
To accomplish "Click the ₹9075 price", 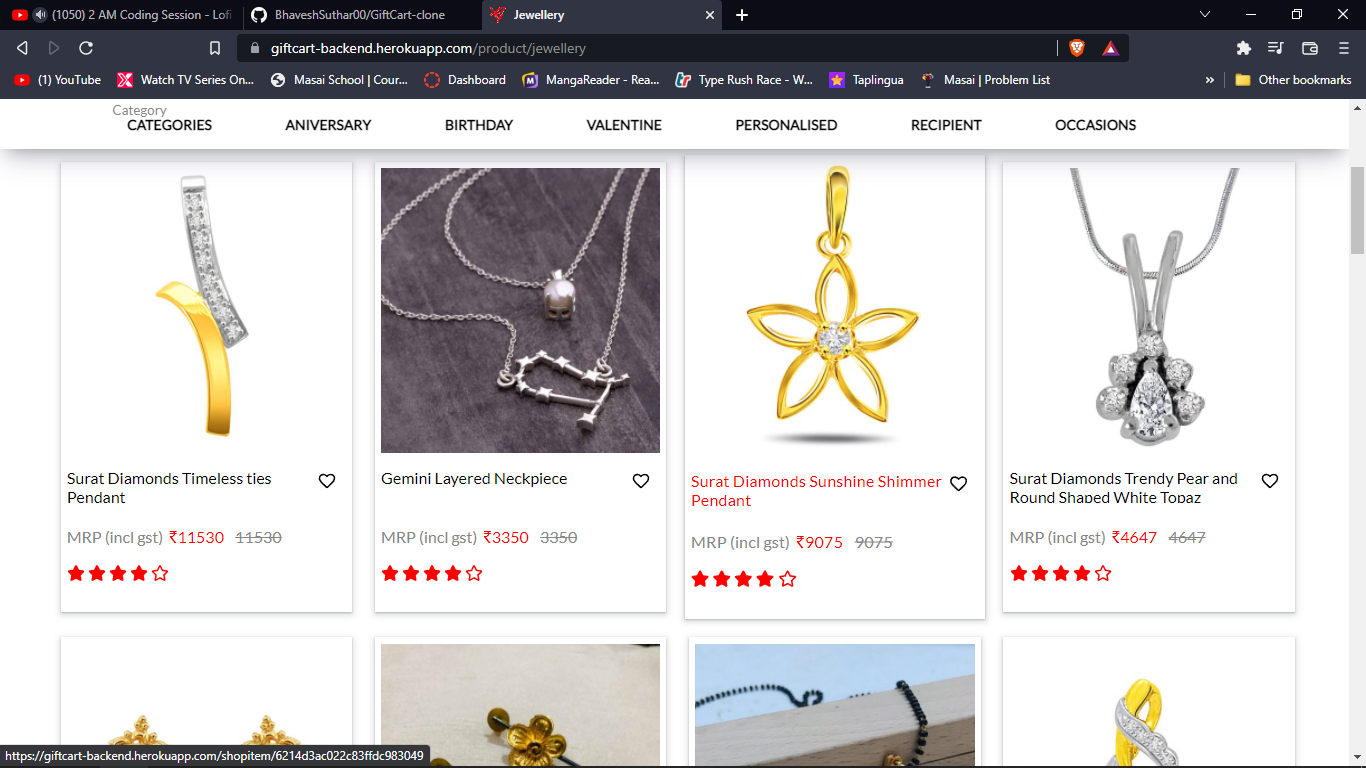I will pos(820,542).
